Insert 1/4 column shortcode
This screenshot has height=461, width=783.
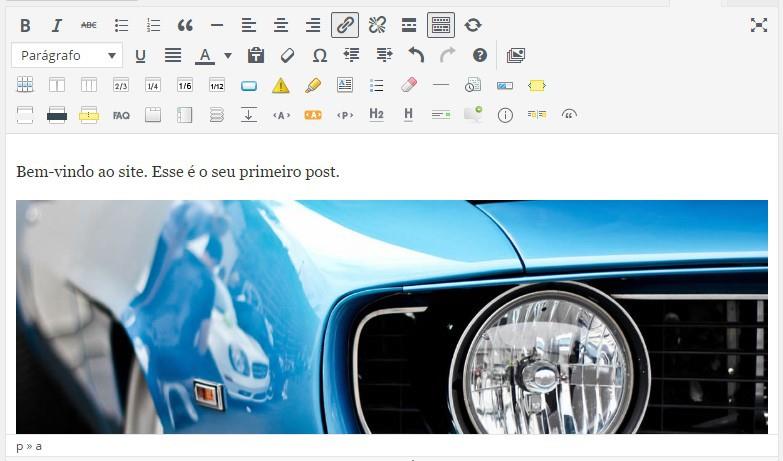click(x=153, y=85)
